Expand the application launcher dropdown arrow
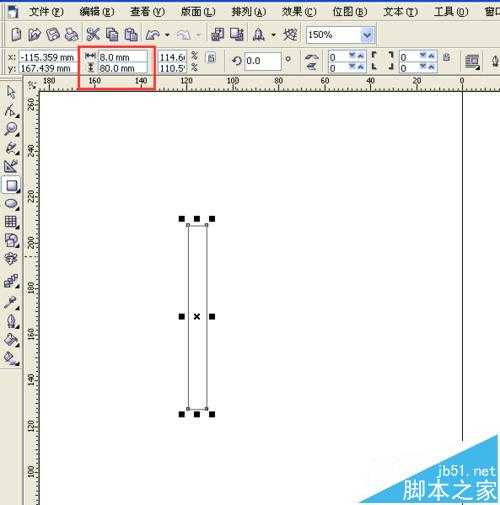This screenshot has width=500, height=505. 273,35
